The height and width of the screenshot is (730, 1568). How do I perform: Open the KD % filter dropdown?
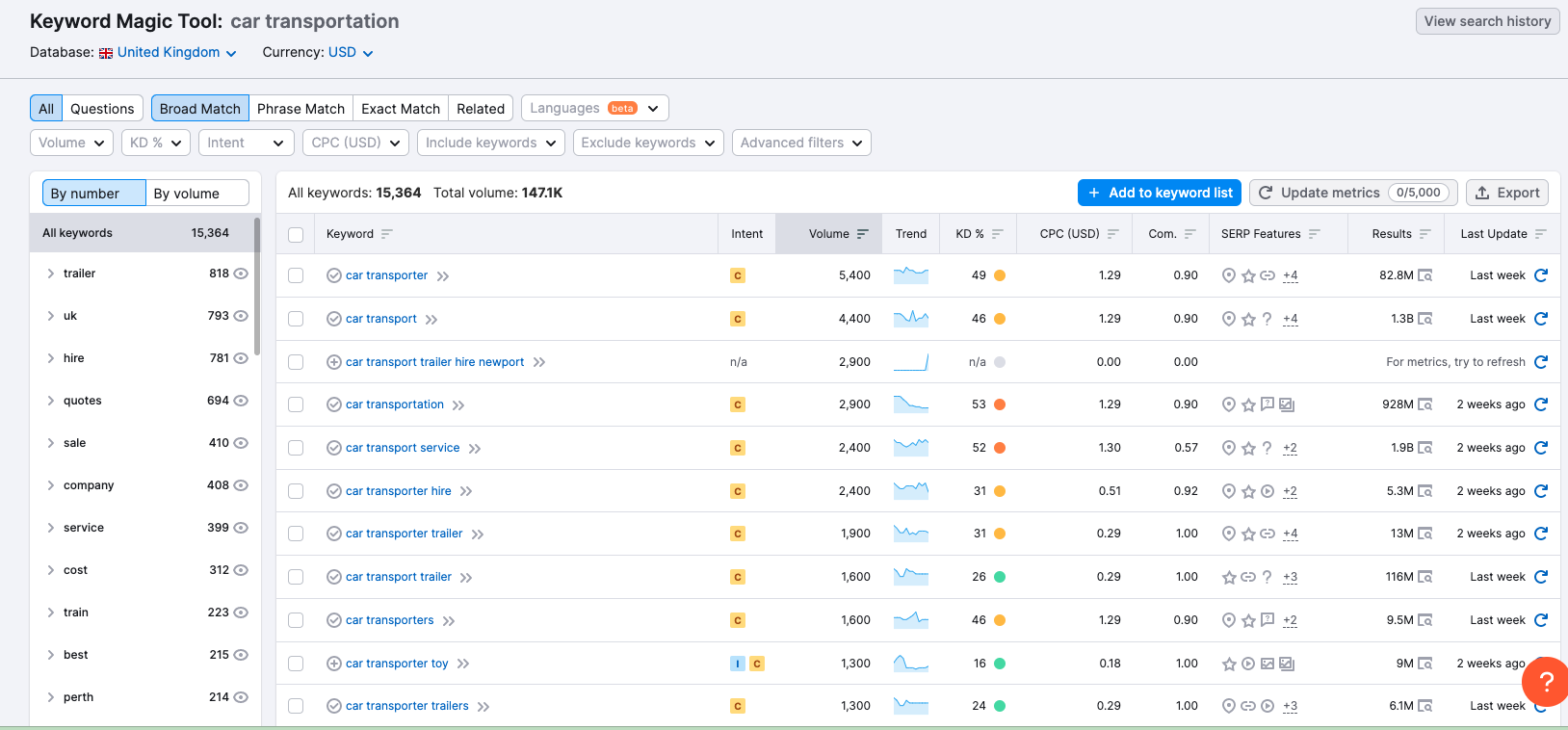pos(155,143)
